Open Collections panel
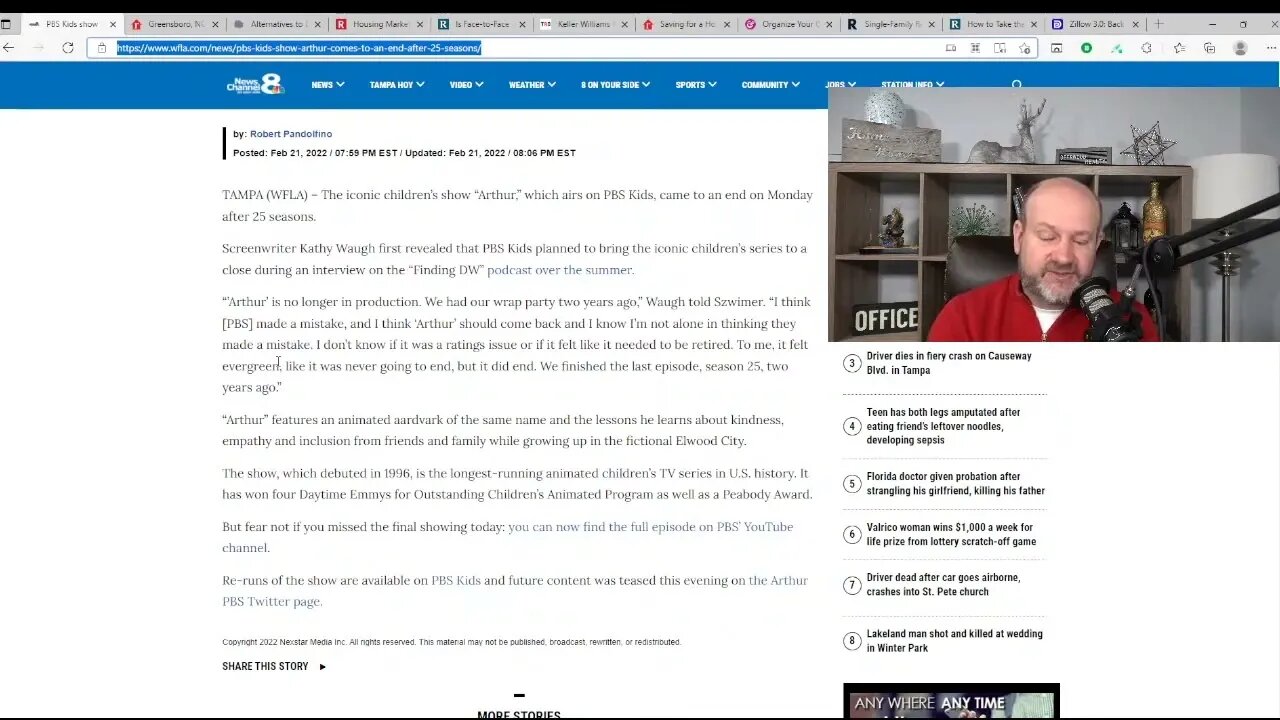 pyautogui.click(x=1209, y=48)
